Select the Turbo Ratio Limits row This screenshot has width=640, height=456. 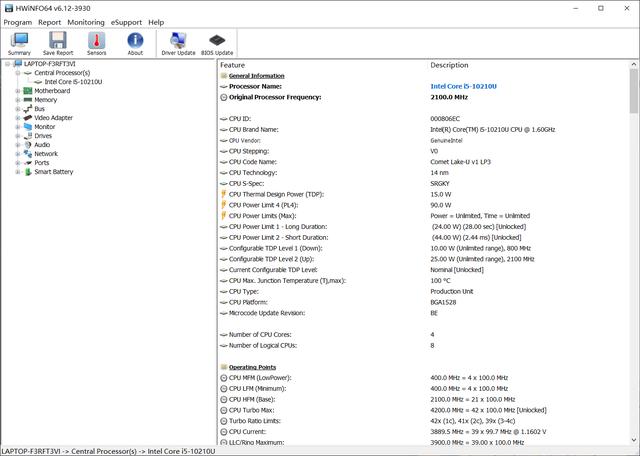click(424, 421)
